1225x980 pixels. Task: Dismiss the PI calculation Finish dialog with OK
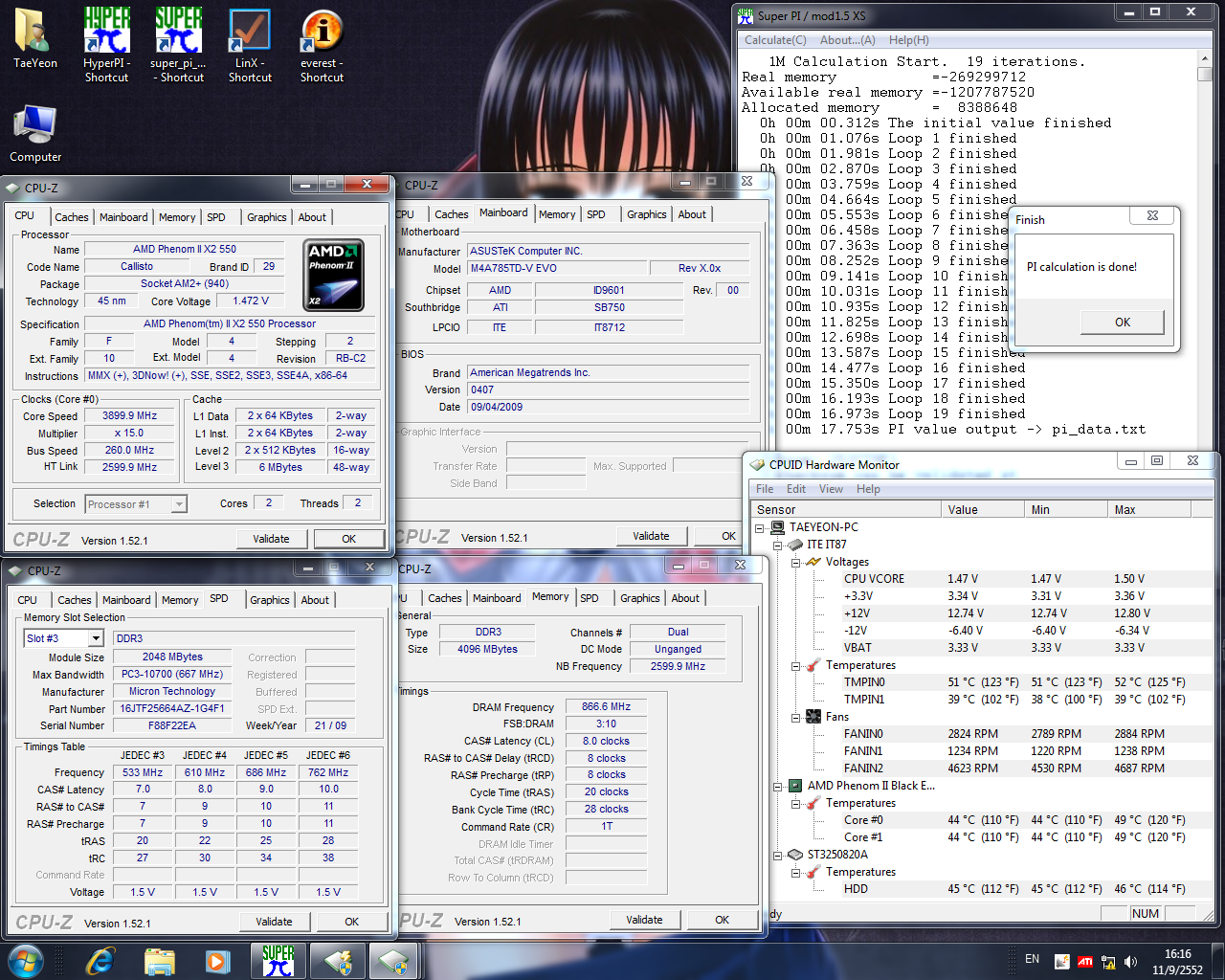click(1123, 323)
